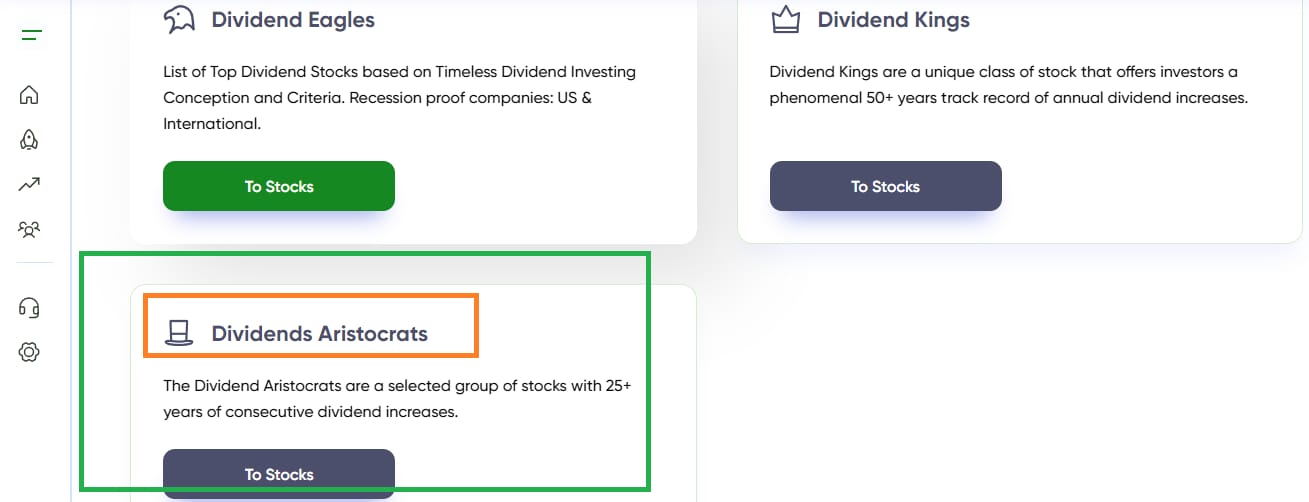Open the settings gear in sidebar
The height and width of the screenshot is (502, 1309).
(x=29, y=352)
